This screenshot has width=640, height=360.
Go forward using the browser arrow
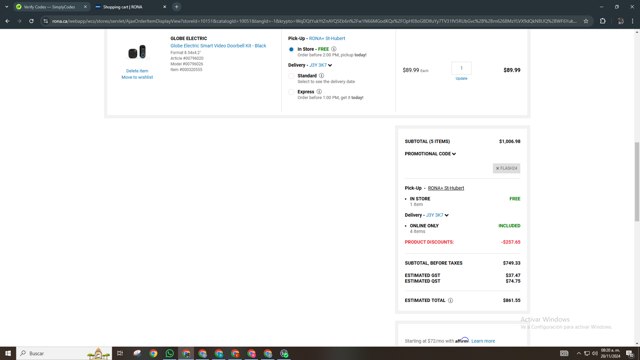(x=19, y=21)
